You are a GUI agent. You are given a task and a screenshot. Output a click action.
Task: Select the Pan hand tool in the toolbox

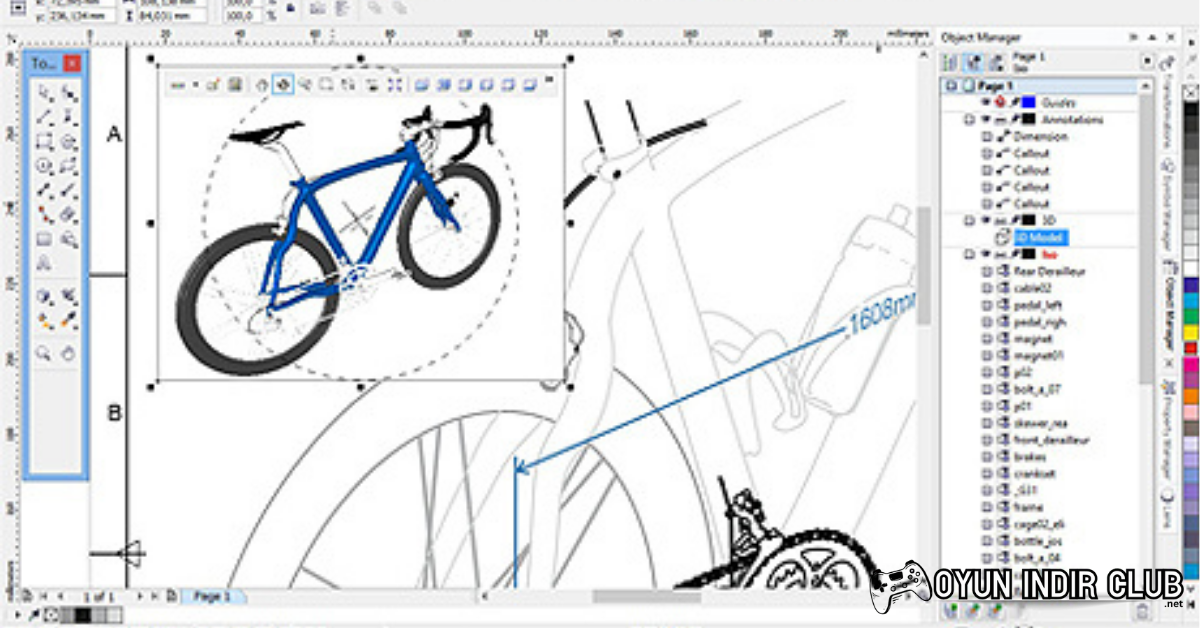pyautogui.click(x=69, y=352)
